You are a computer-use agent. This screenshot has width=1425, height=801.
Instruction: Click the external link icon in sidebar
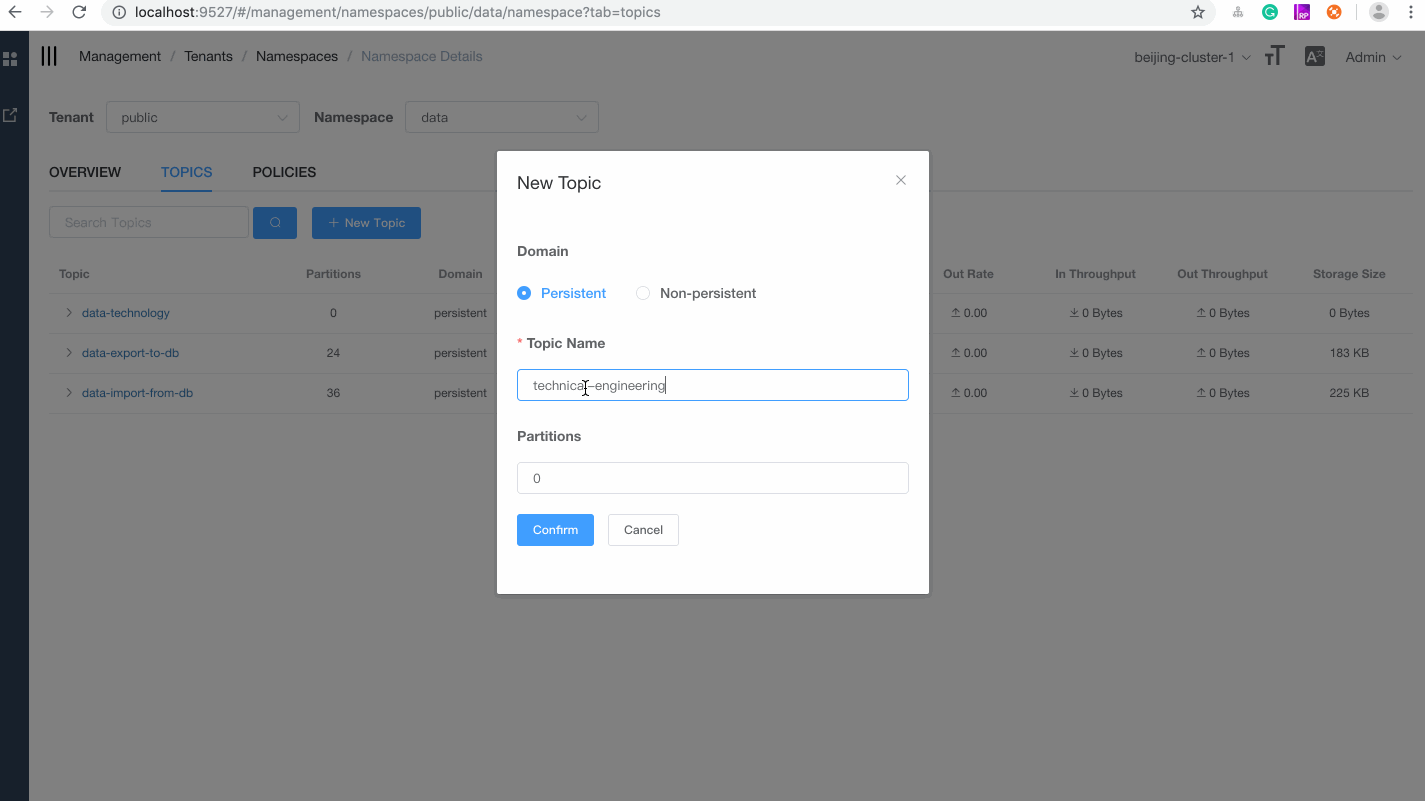[x=11, y=114]
